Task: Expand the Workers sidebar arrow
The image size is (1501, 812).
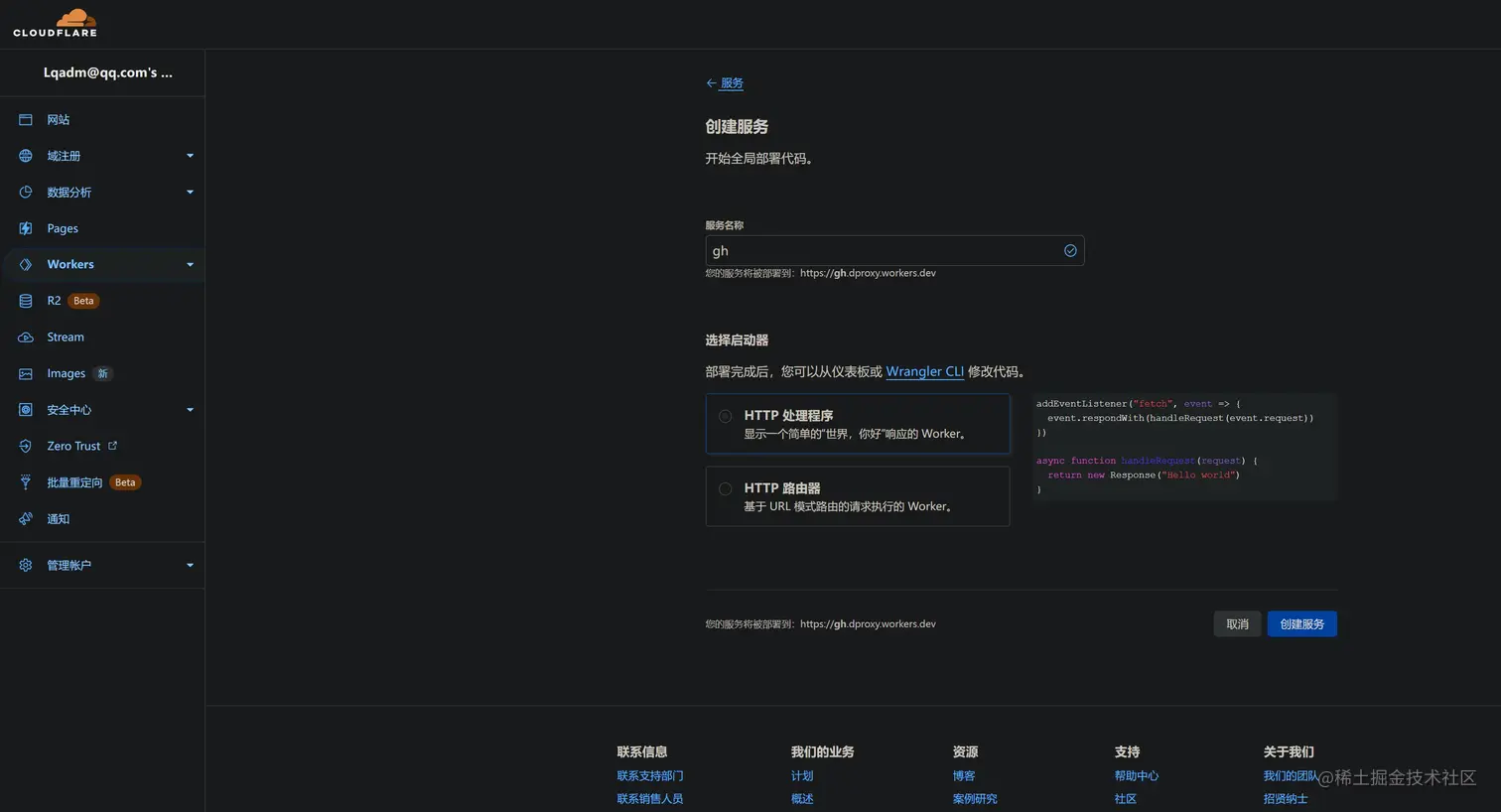Action: click(190, 264)
